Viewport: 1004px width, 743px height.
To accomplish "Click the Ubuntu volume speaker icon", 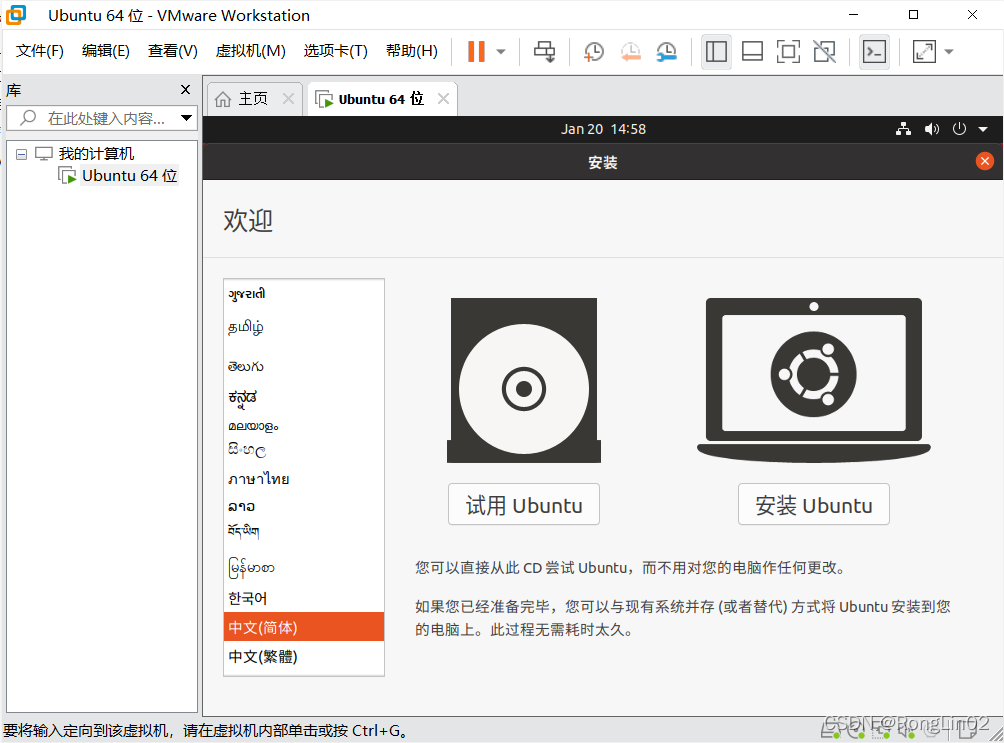I will pos(932,129).
